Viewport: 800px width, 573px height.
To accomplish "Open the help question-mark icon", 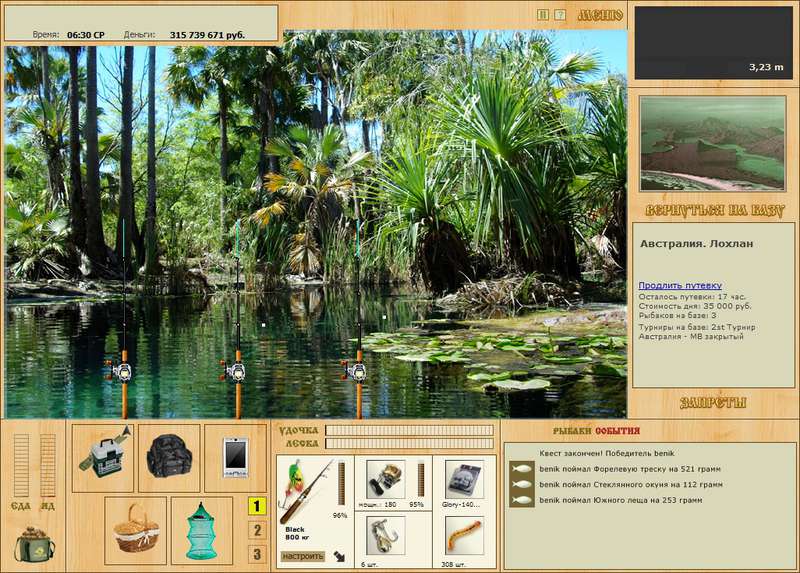I will coord(560,15).
